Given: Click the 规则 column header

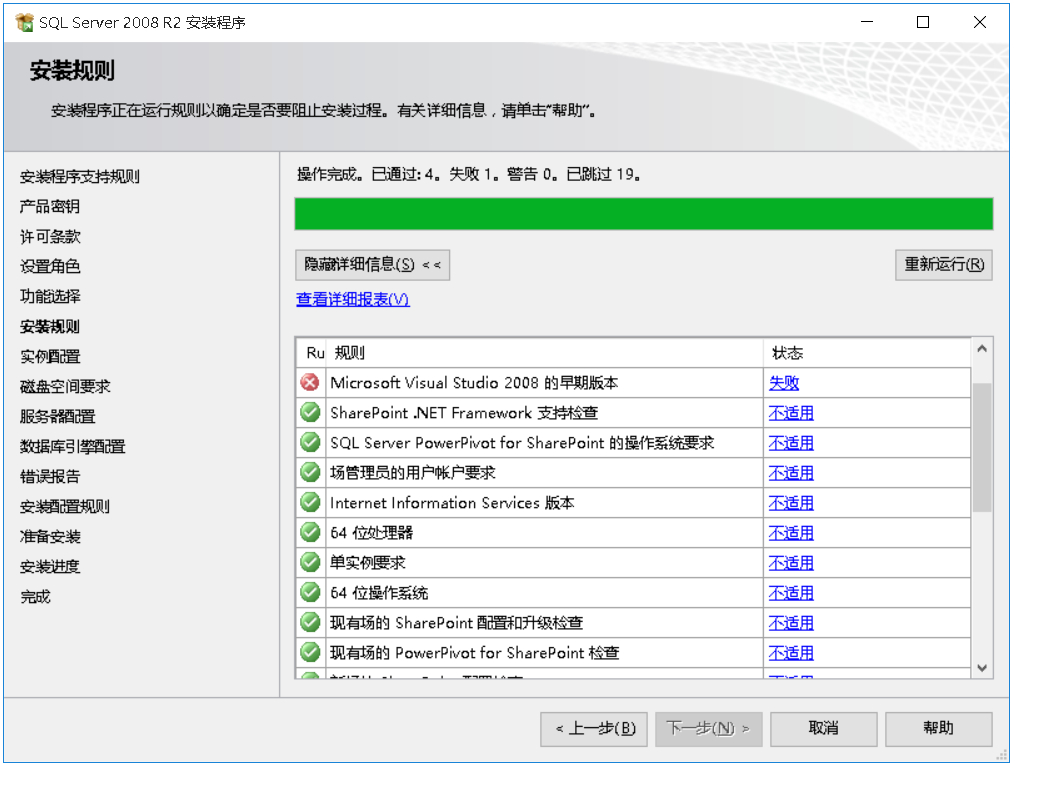Looking at the screenshot, I should pos(544,352).
